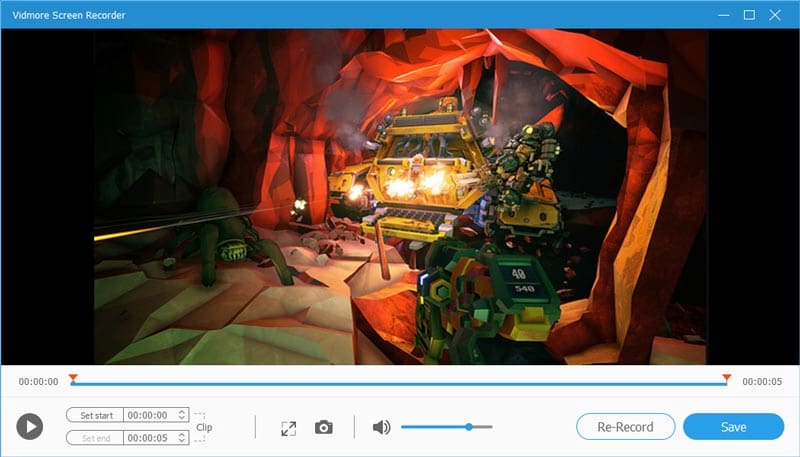Click the middle of the timeline bar
This screenshot has height=457, width=800.
click(x=400, y=382)
